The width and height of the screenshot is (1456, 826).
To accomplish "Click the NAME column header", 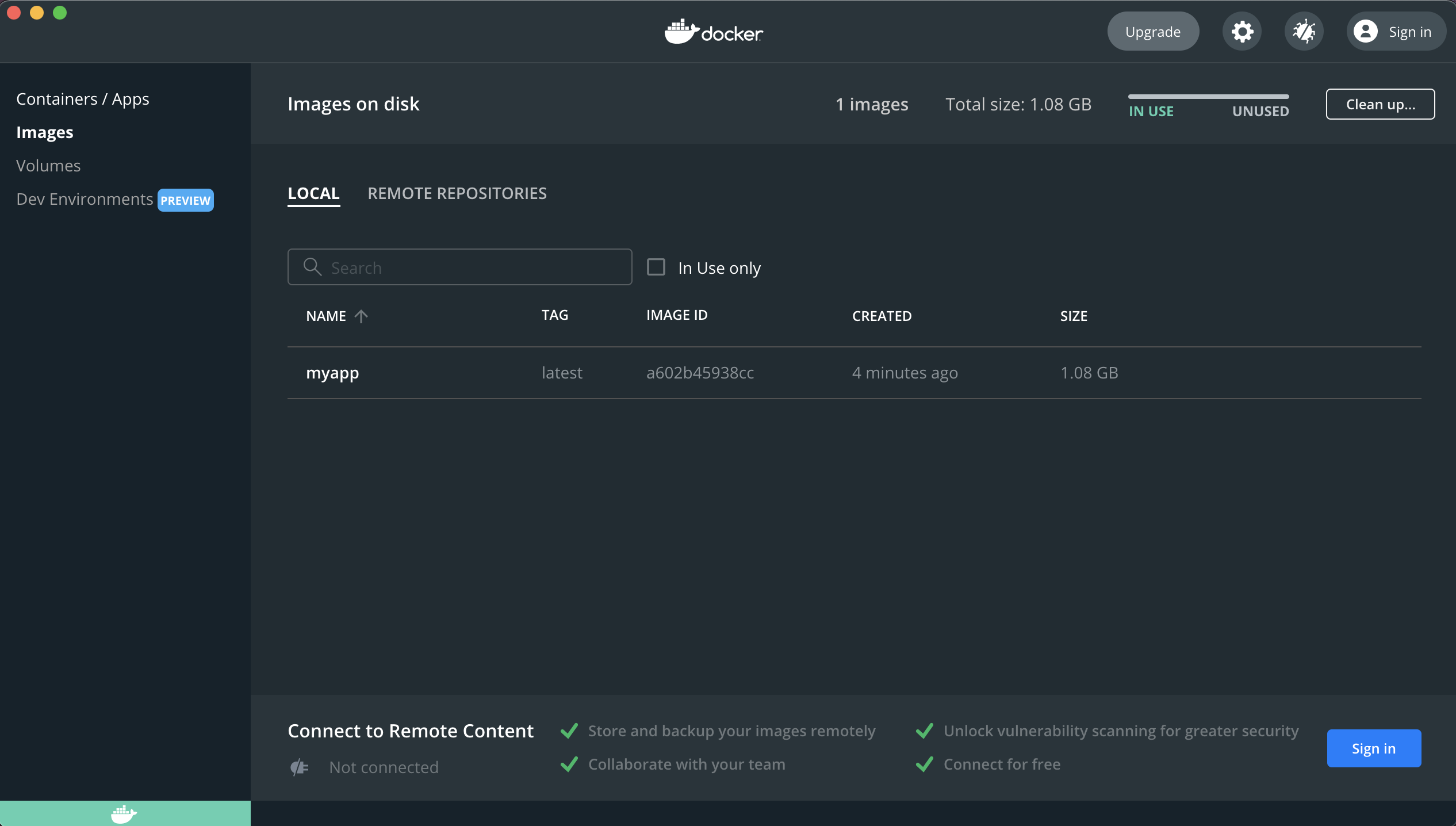I will pyautogui.click(x=326, y=316).
